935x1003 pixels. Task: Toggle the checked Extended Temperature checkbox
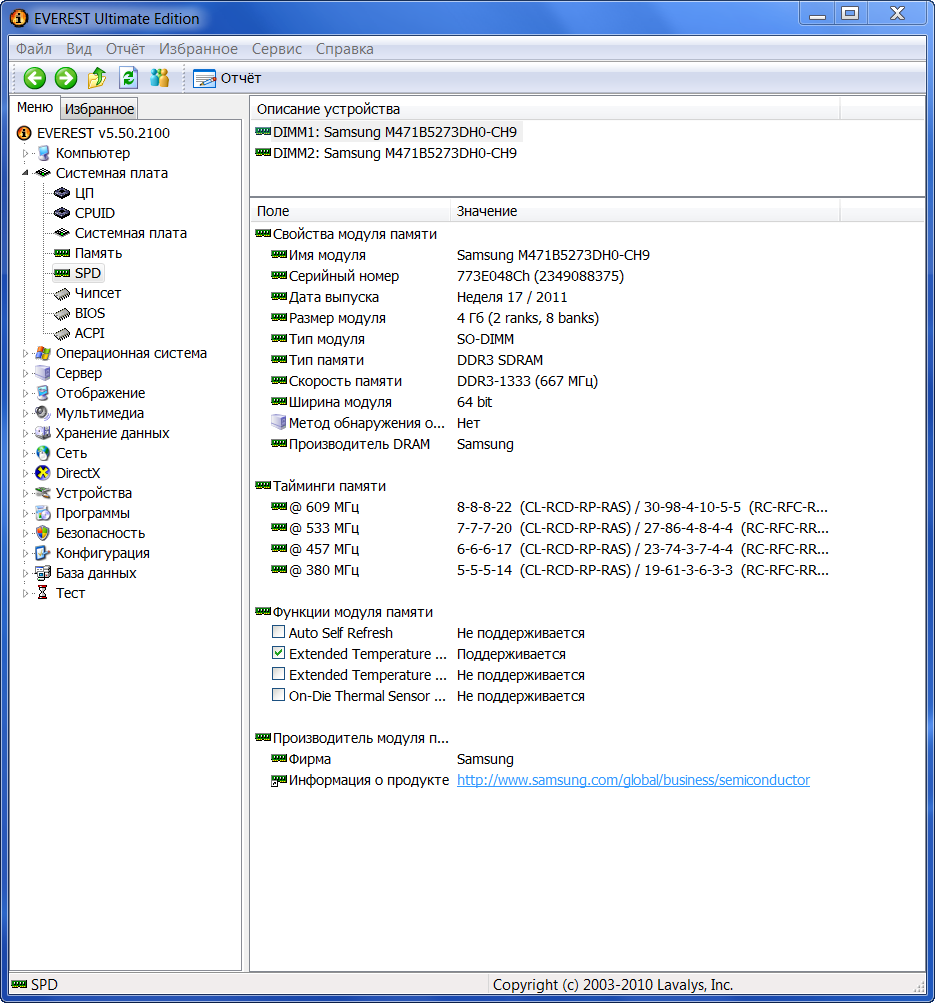pyautogui.click(x=278, y=653)
